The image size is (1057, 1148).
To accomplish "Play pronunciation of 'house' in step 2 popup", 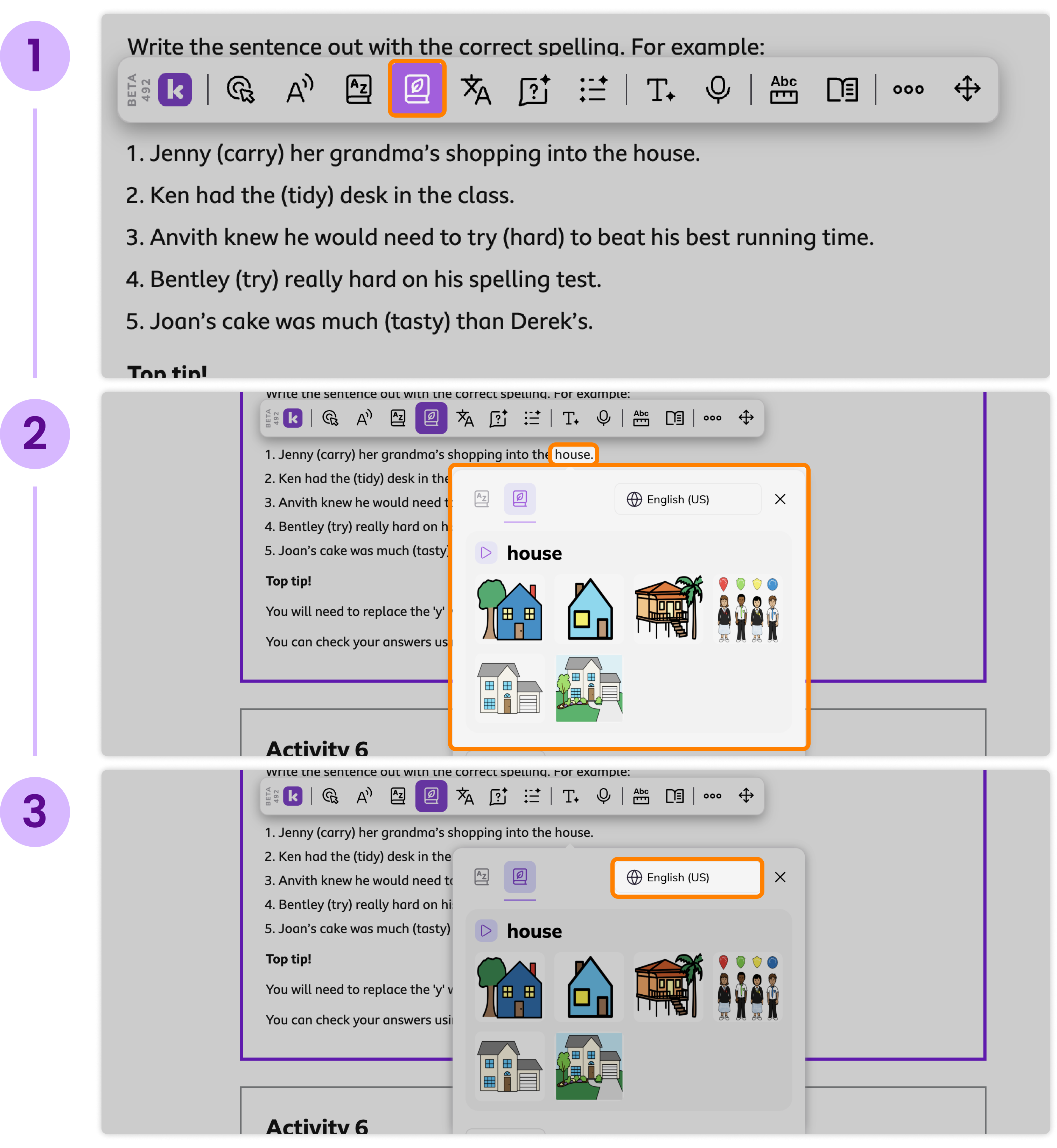I will [x=485, y=553].
